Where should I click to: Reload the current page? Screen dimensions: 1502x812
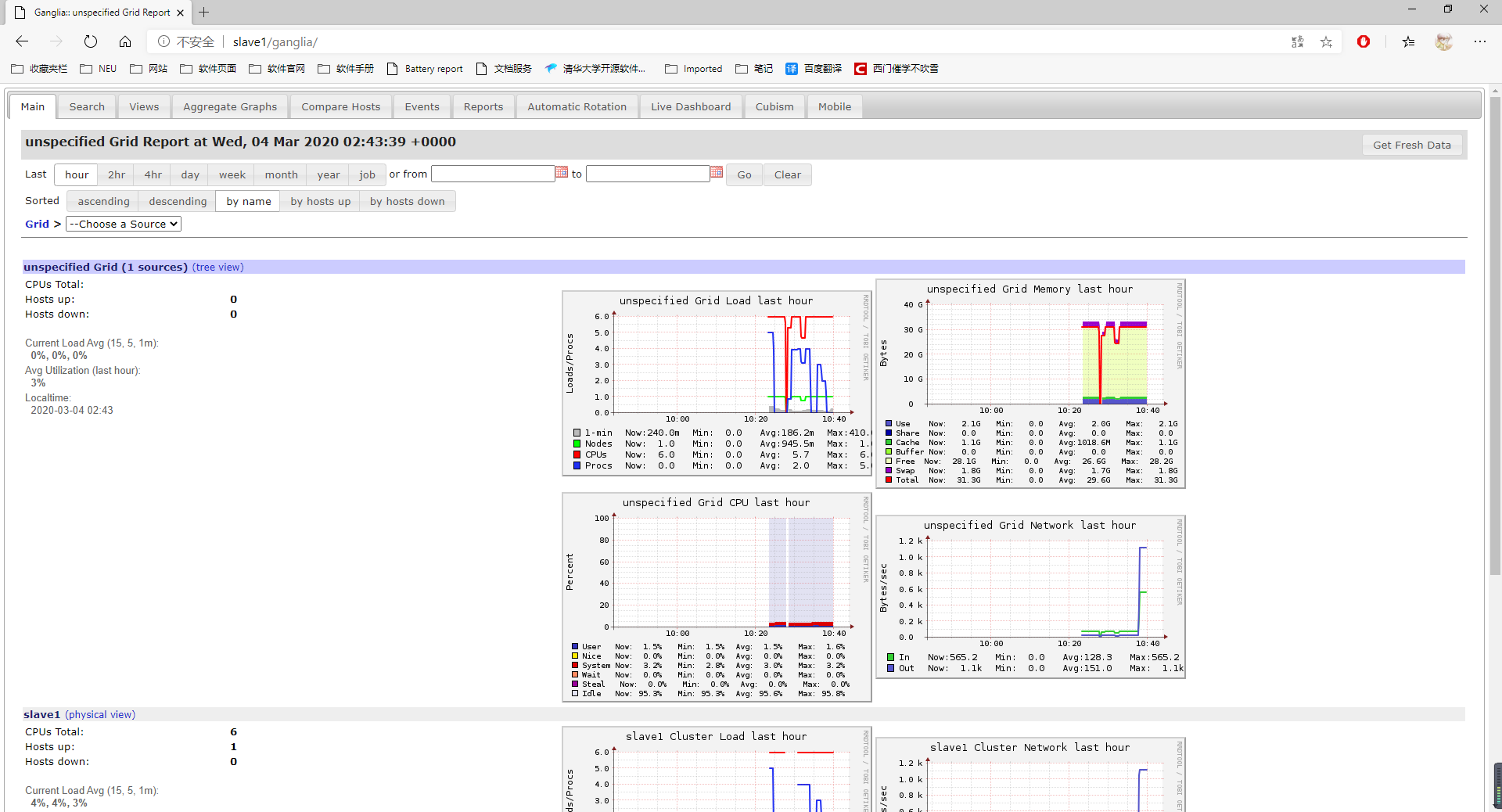(91, 41)
